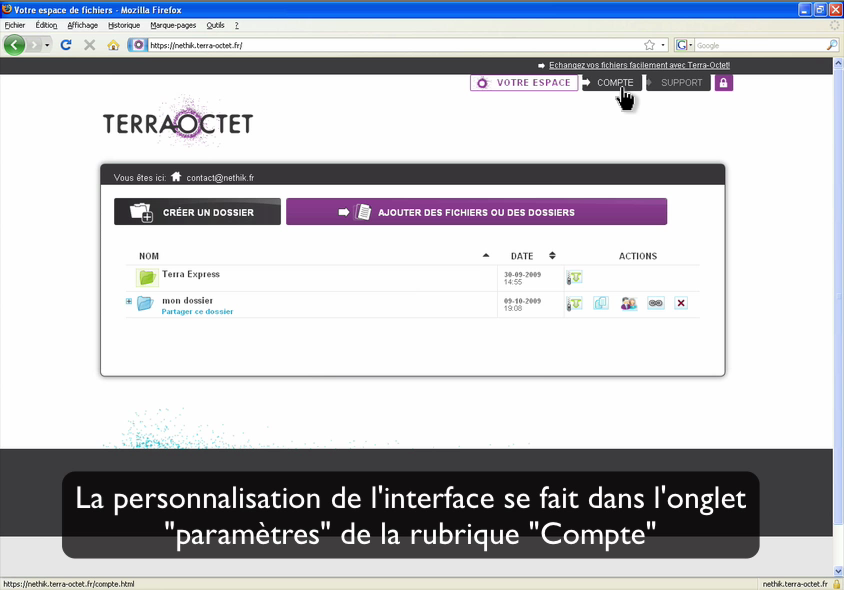The height and width of the screenshot is (590, 844).
Task: Click Créer un dossier button
Action: click(198, 212)
